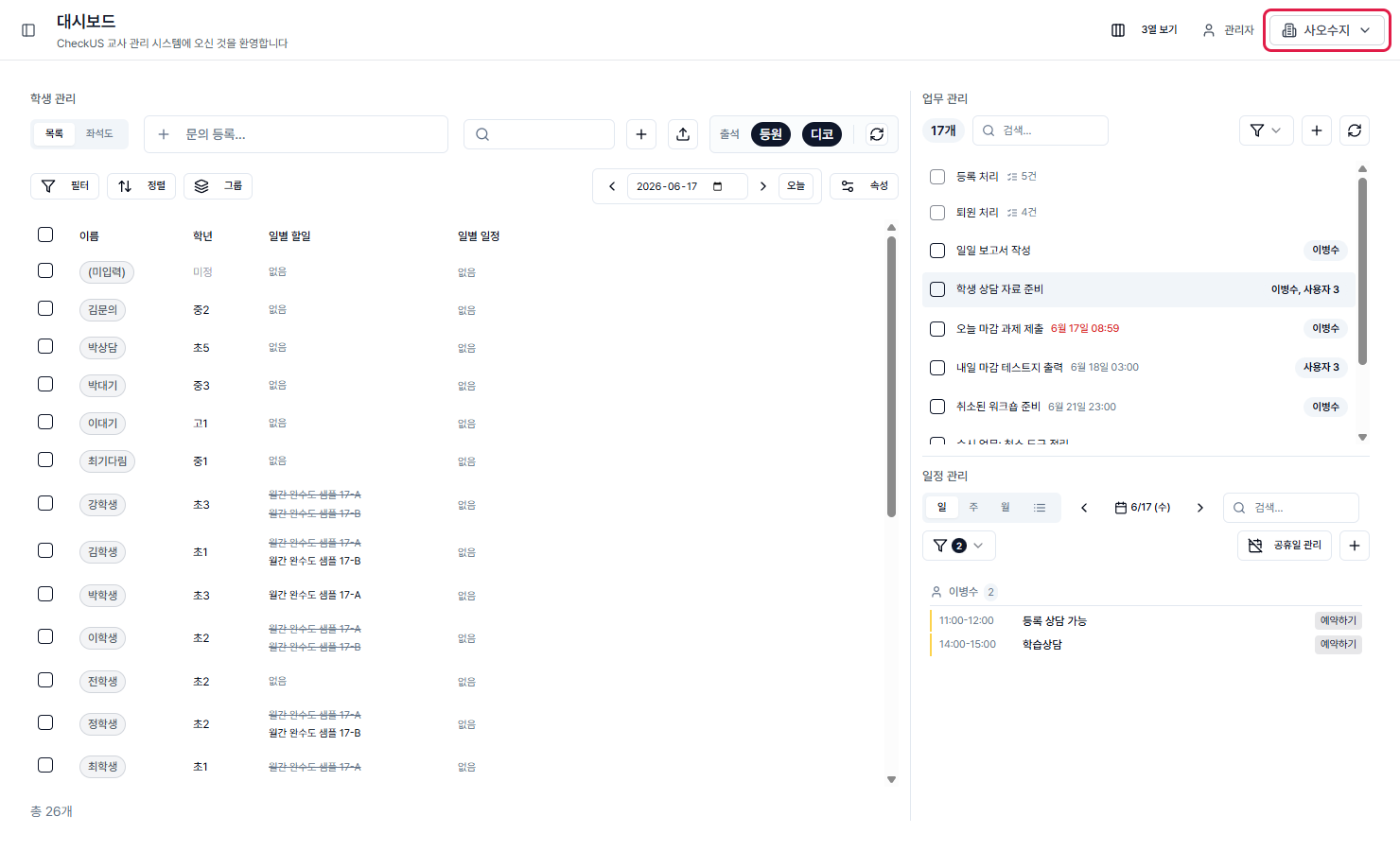Switch to 3-column view
Image resolution: width=1400 pixels, height=851 pixels.
coord(1145,30)
